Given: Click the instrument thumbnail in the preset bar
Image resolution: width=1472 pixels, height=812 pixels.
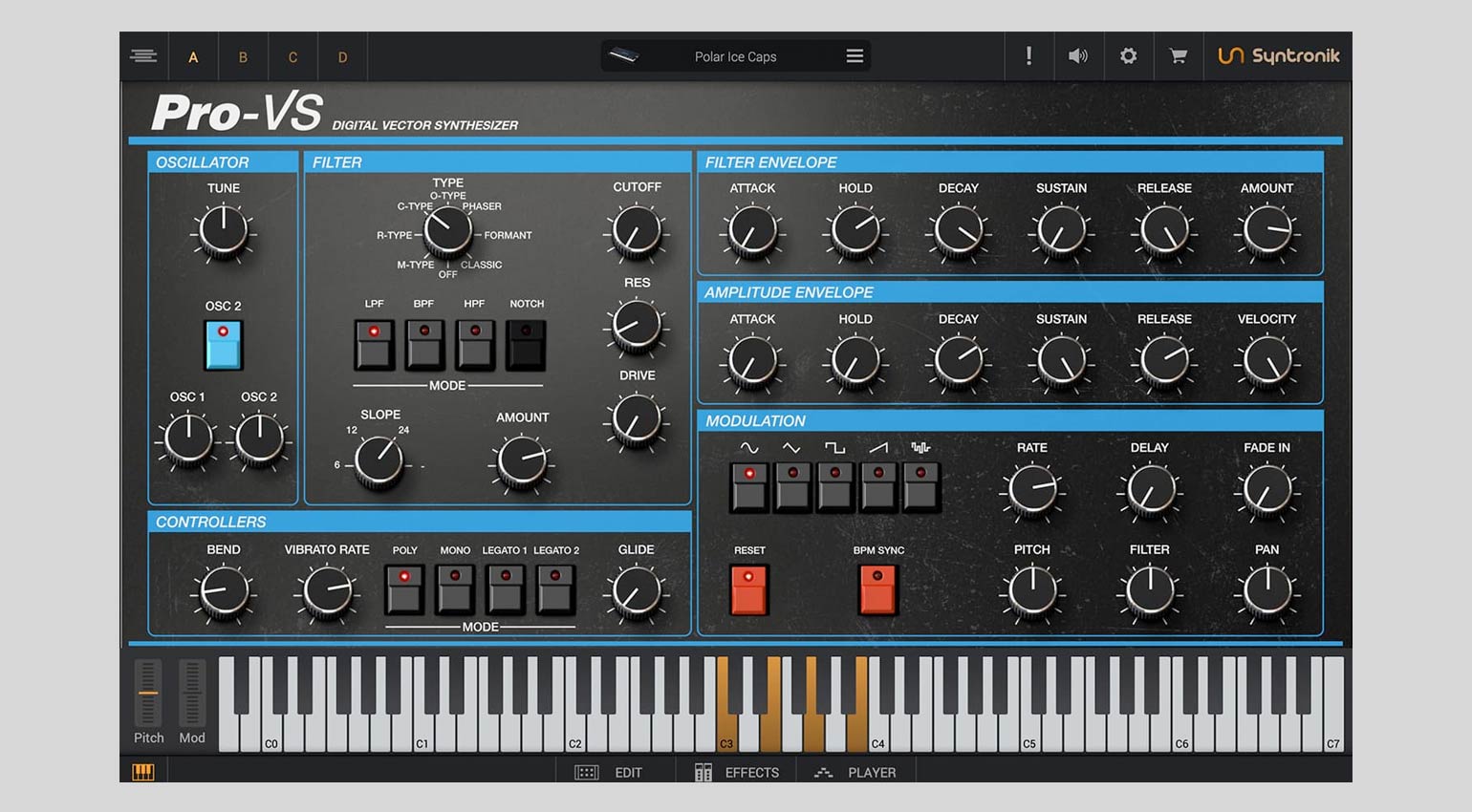Looking at the screenshot, I should (623, 56).
